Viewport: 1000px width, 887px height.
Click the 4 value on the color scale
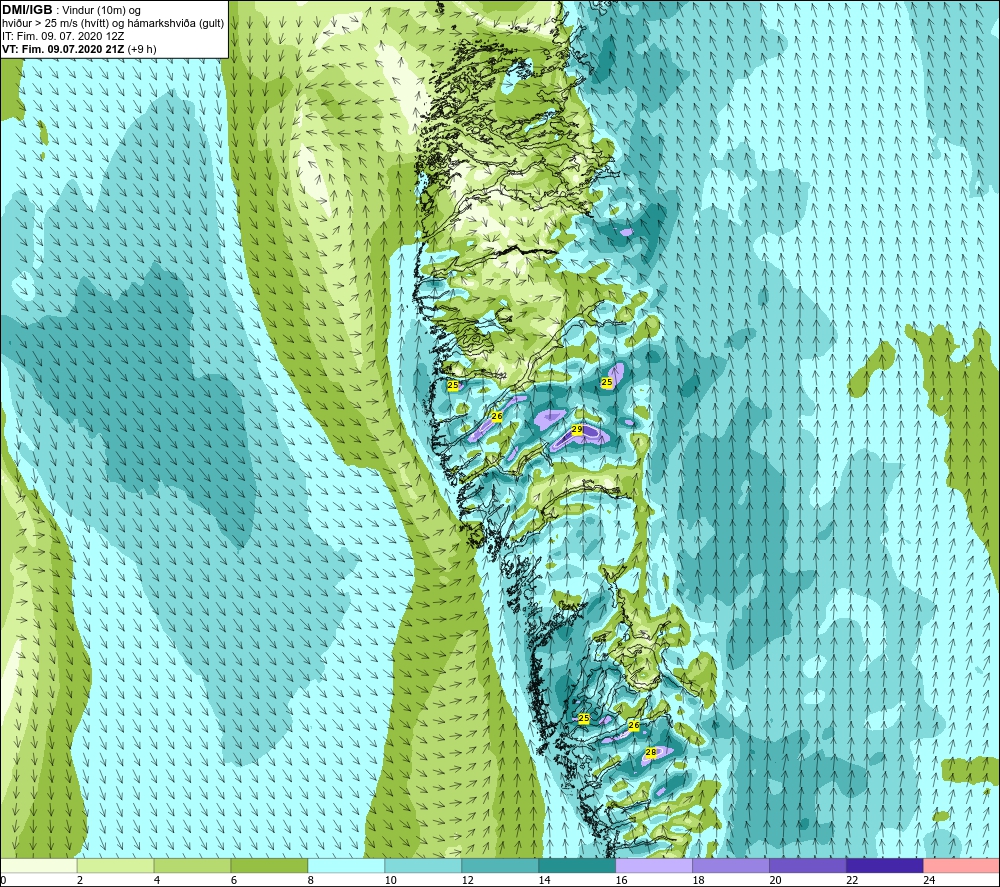(157, 880)
